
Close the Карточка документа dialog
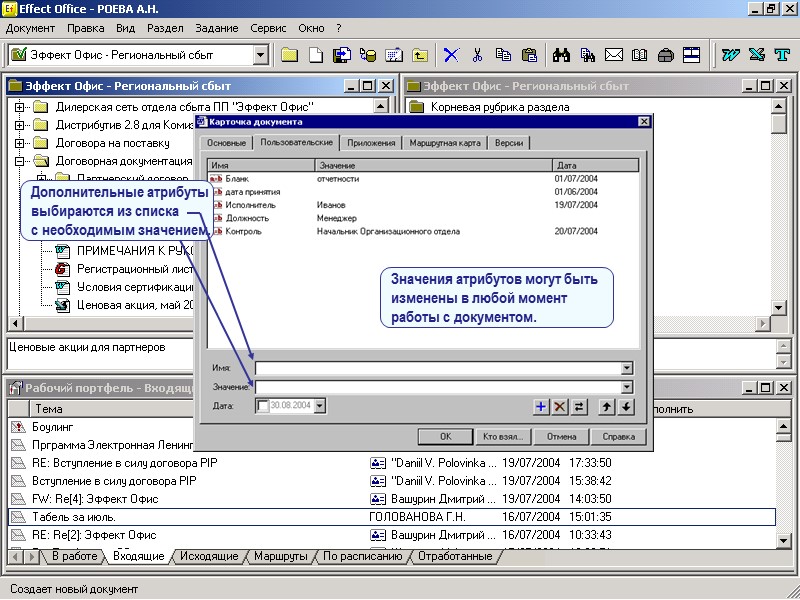coord(644,121)
